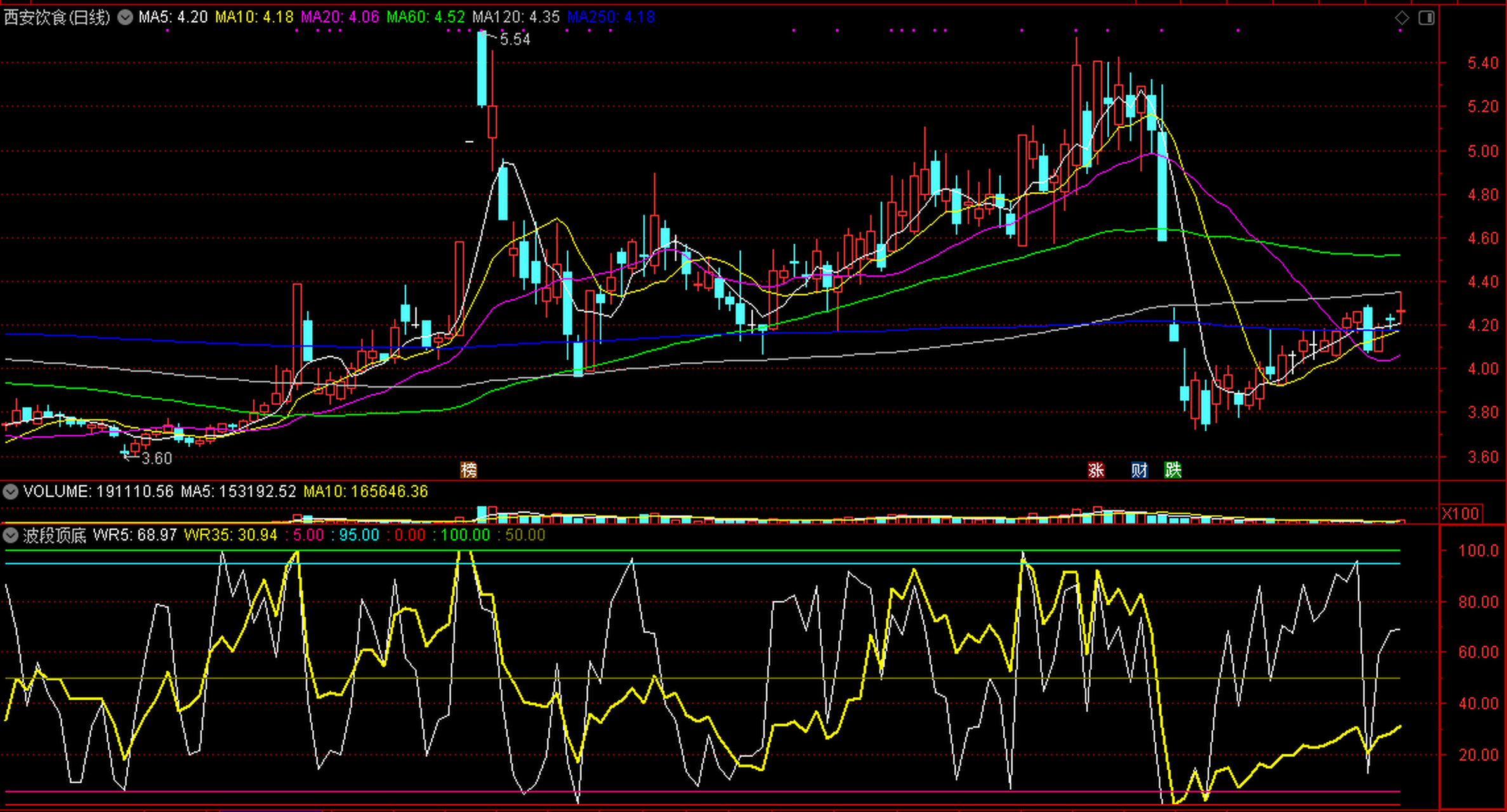Toggle the side panel layout icon
This screenshot has height=812, width=1507.
(1426, 18)
